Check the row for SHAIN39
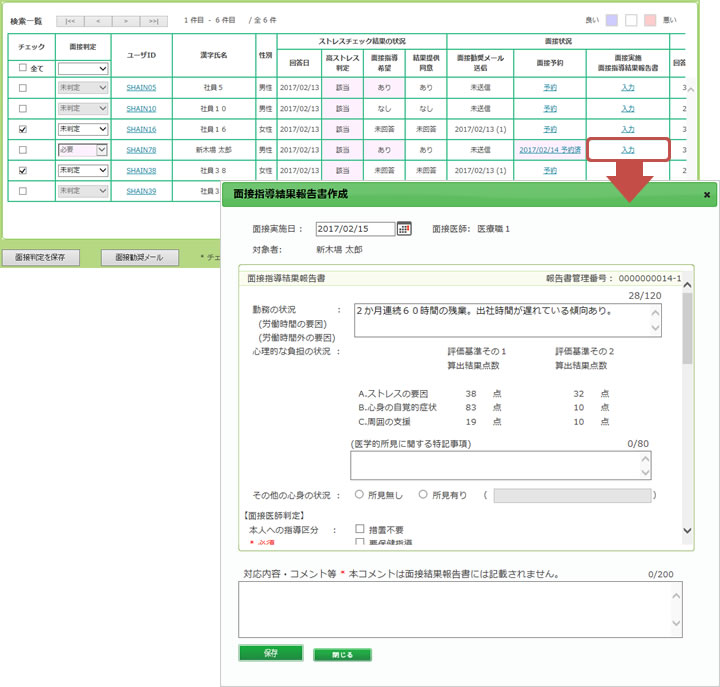720x687 pixels. [22, 191]
